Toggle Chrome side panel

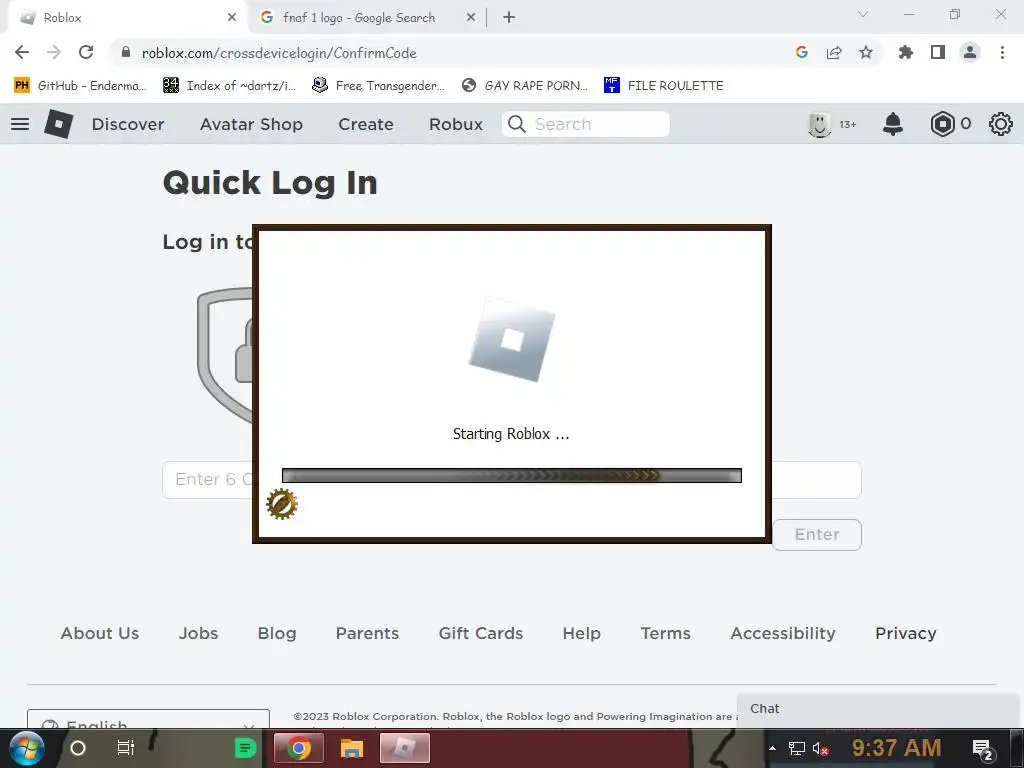point(938,52)
